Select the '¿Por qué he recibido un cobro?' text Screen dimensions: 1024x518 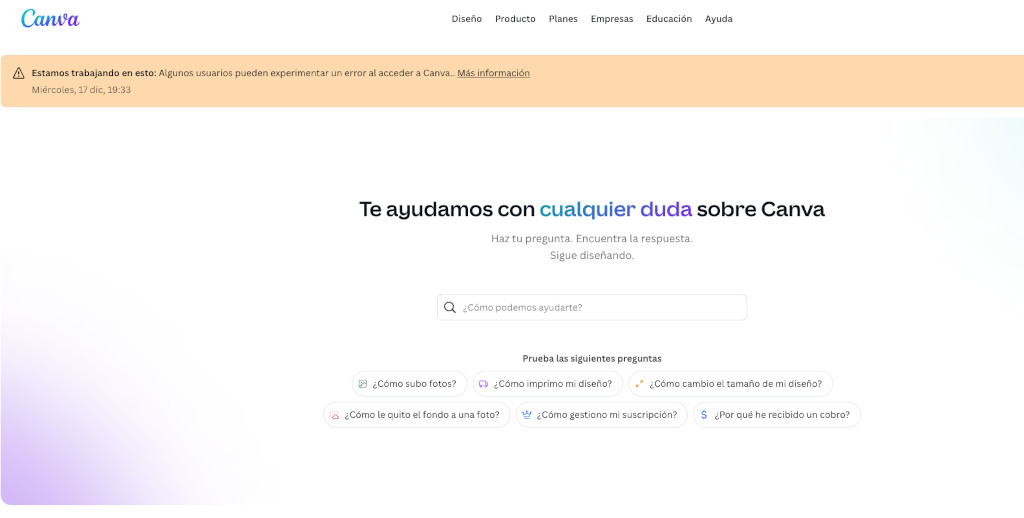781,415
